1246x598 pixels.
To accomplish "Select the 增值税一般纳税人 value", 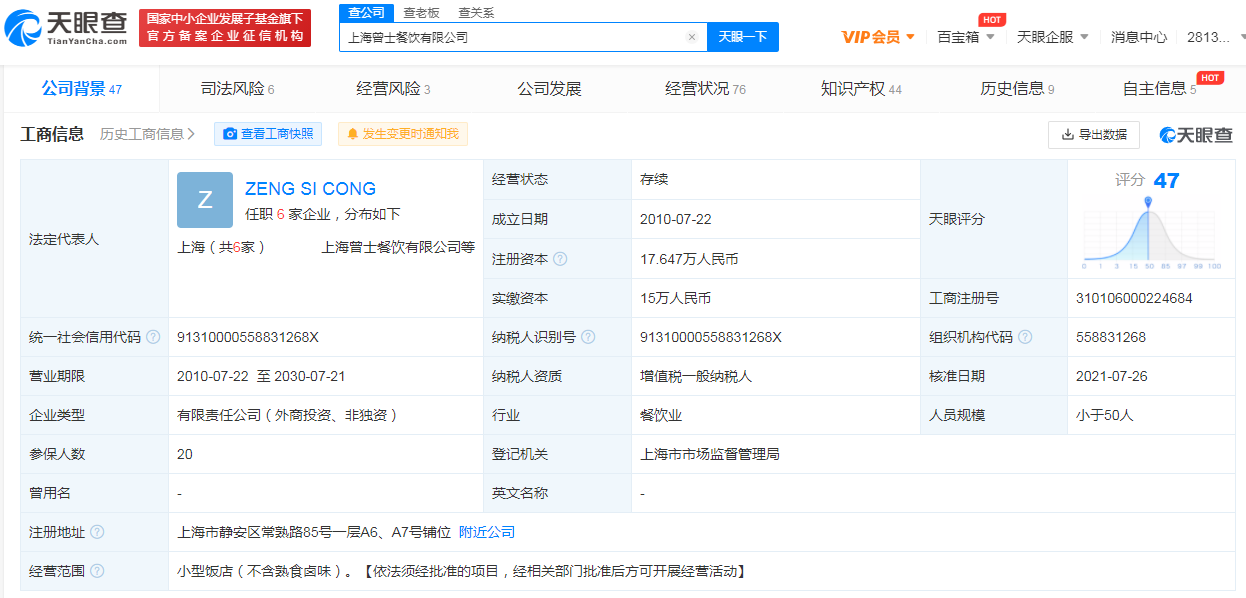I will (x=696, y=376).
